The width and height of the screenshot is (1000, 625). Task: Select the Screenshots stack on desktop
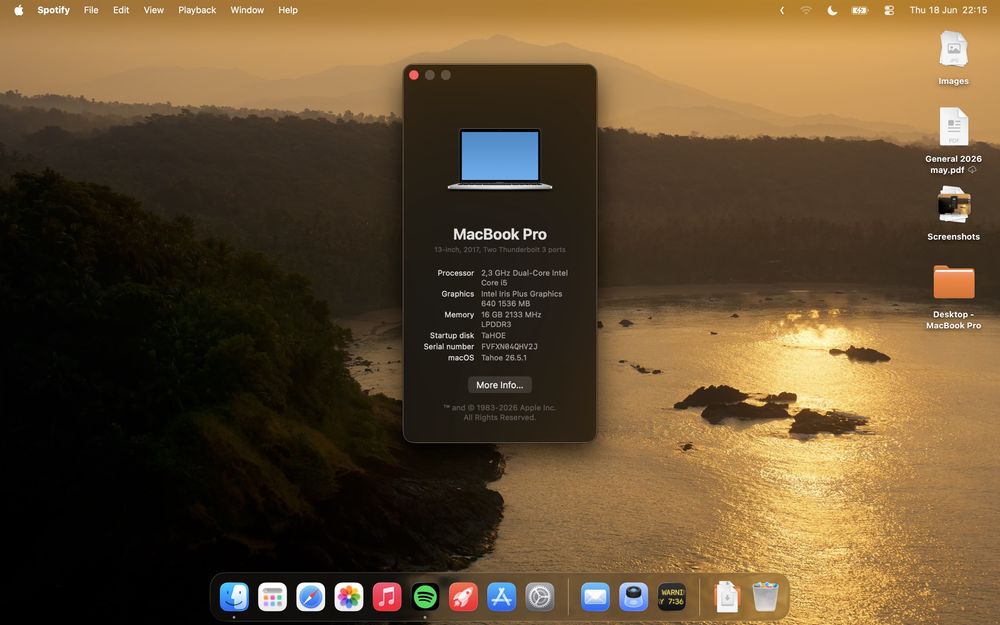tap(953, 213)
